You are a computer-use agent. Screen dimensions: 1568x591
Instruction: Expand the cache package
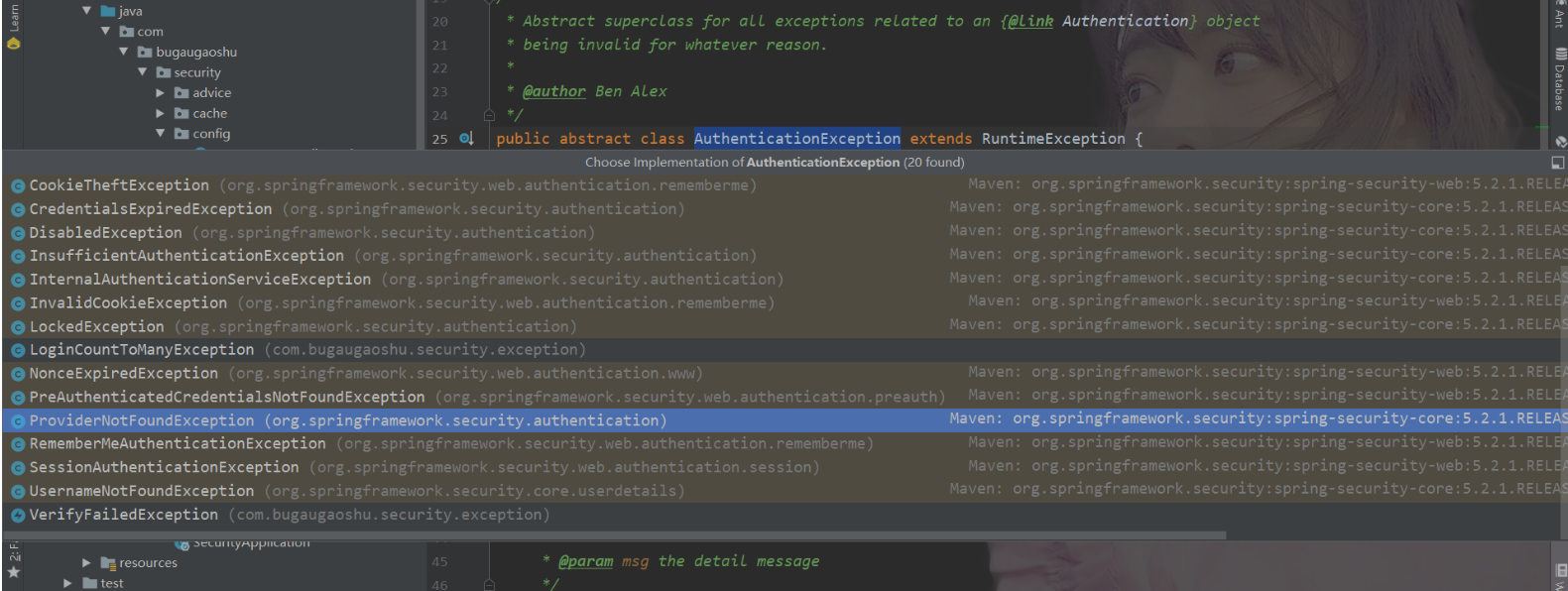coord(161,114)
